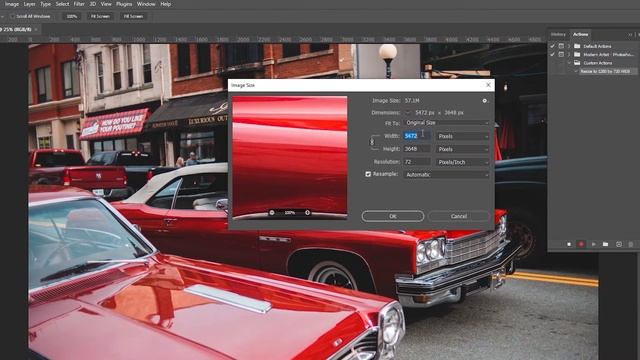640x360 pixels.
Task: Open the gear settings in Image Size dialog
Action: [x=484, y=101]
